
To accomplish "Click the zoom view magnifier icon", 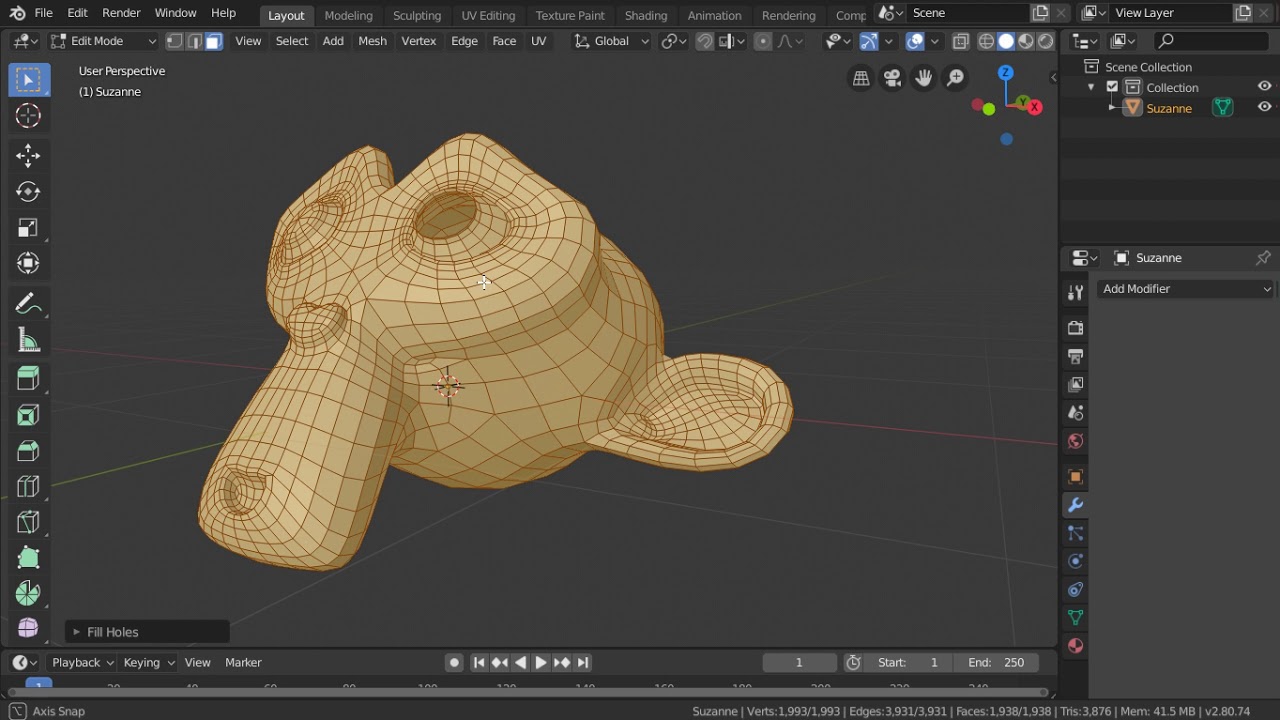I will 956,78.
